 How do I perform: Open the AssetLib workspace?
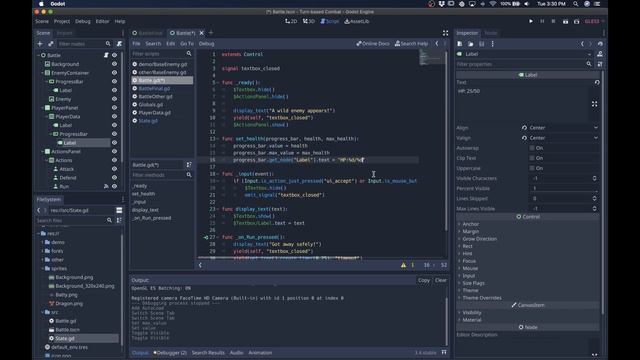(357, 21)
